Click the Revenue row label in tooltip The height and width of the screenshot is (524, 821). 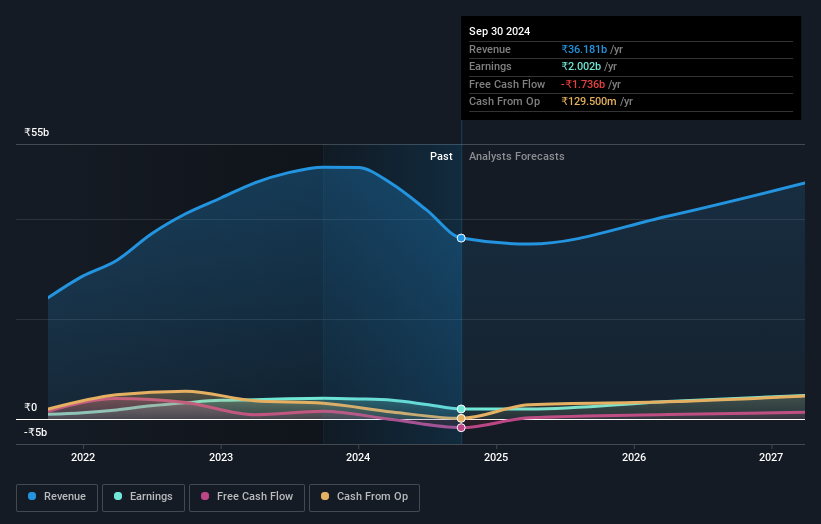(x=490, y=49)
